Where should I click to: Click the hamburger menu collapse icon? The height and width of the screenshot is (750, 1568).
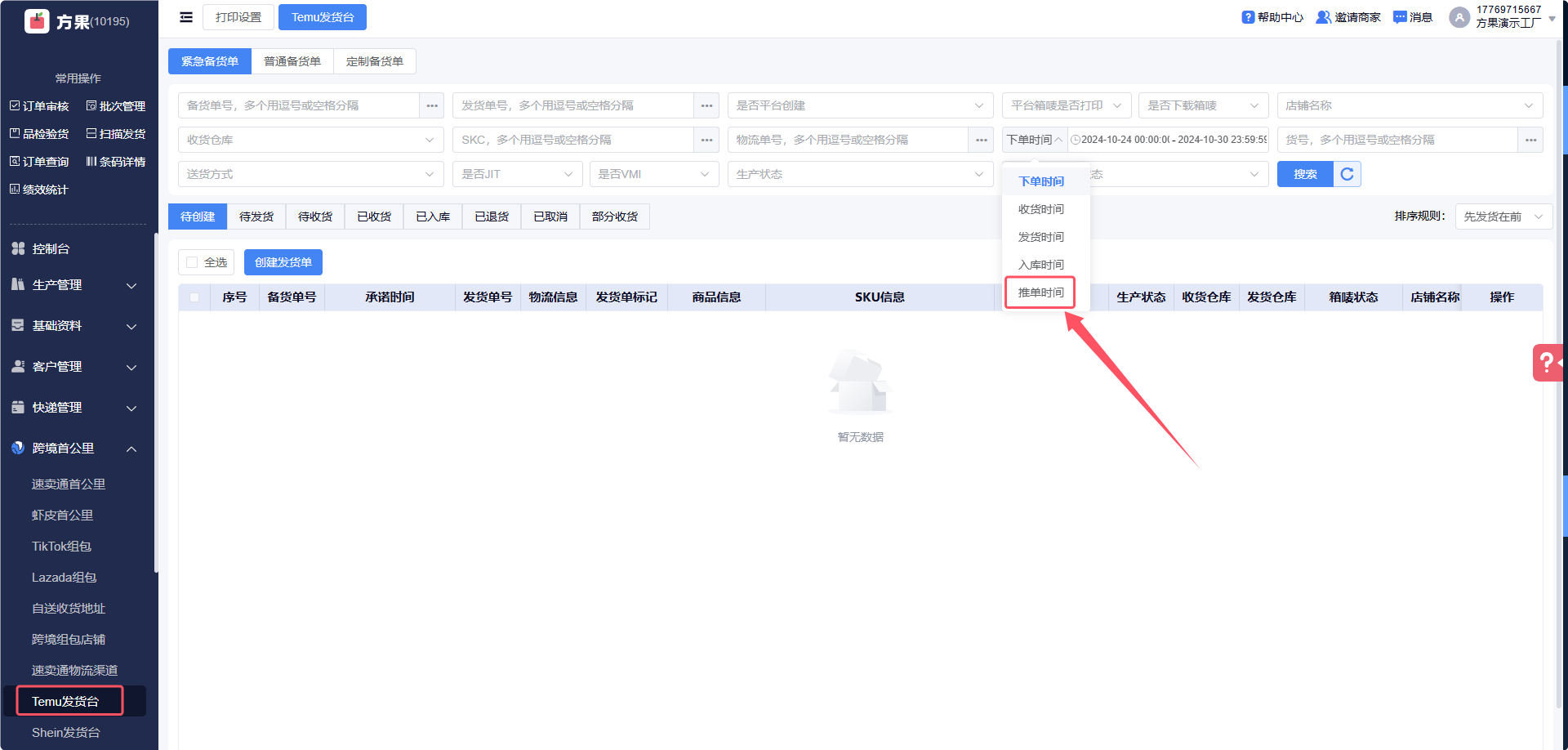click(x=186, y=17)
